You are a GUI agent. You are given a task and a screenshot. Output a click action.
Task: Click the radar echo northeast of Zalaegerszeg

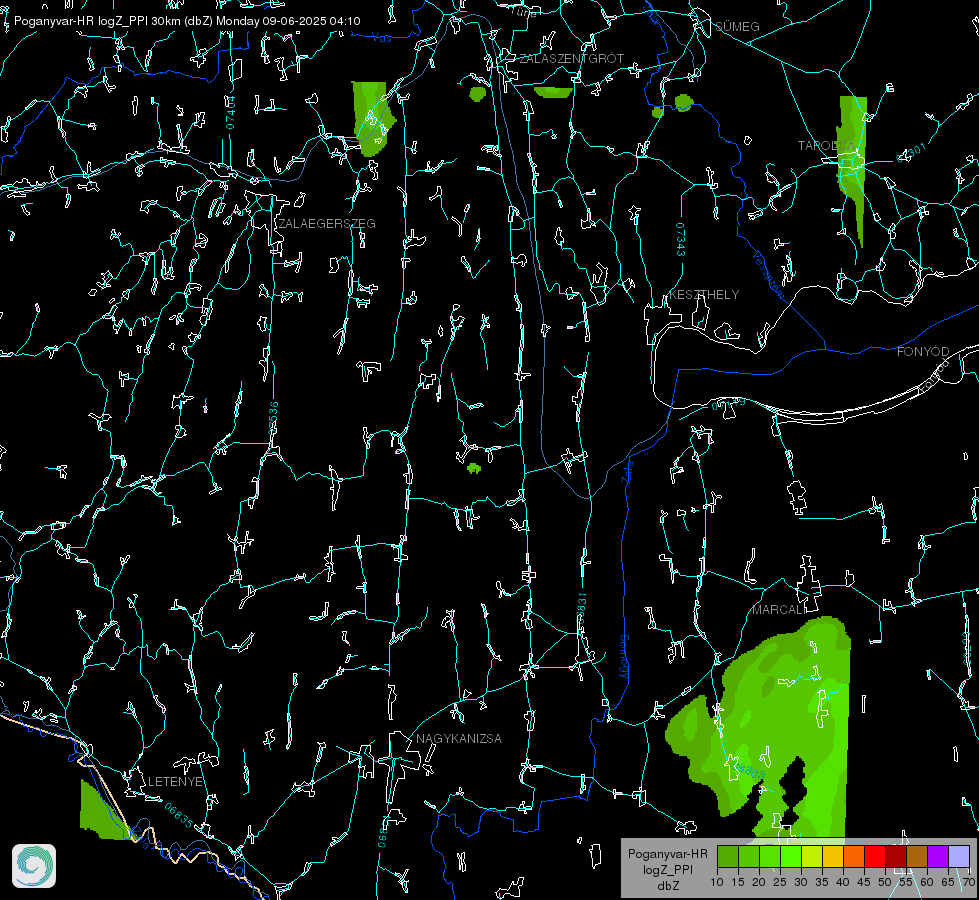coord(372,119)
